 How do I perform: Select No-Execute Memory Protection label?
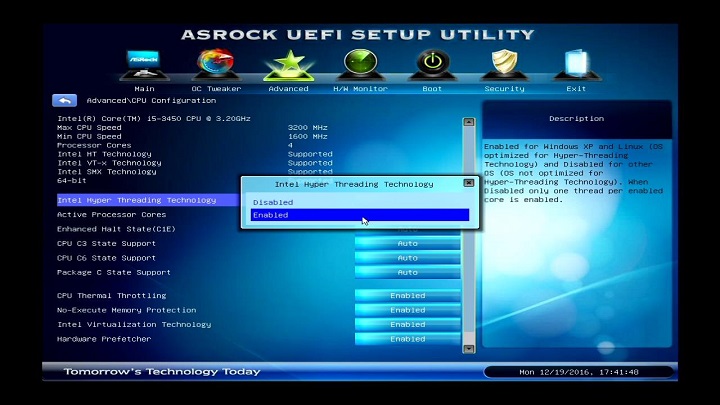tap(126, 310)
